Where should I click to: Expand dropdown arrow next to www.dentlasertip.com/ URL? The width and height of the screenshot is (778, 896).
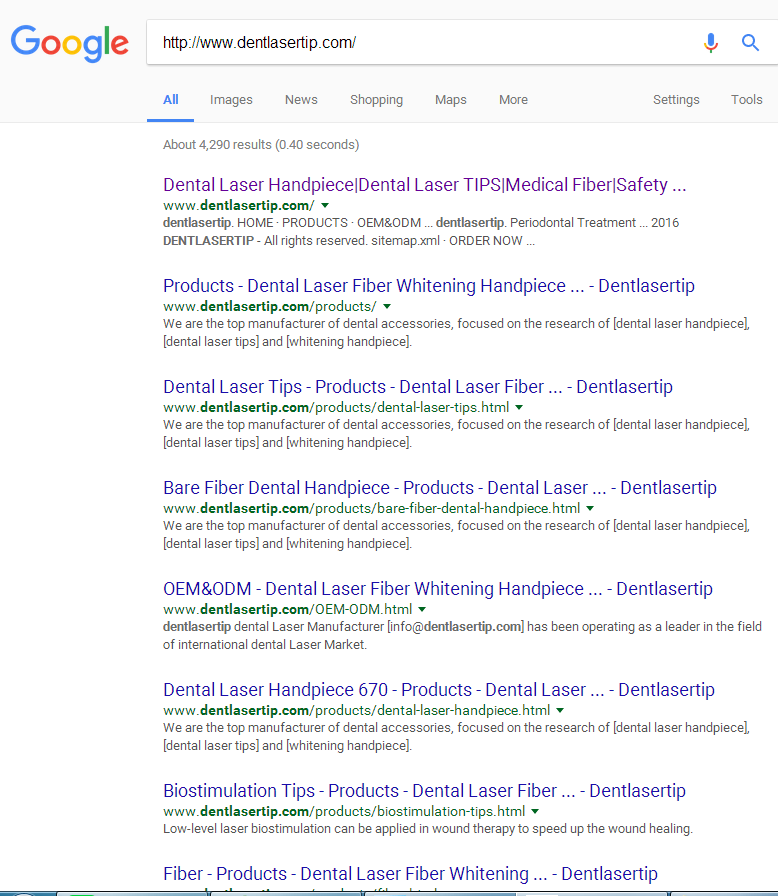tap(325, 205)
